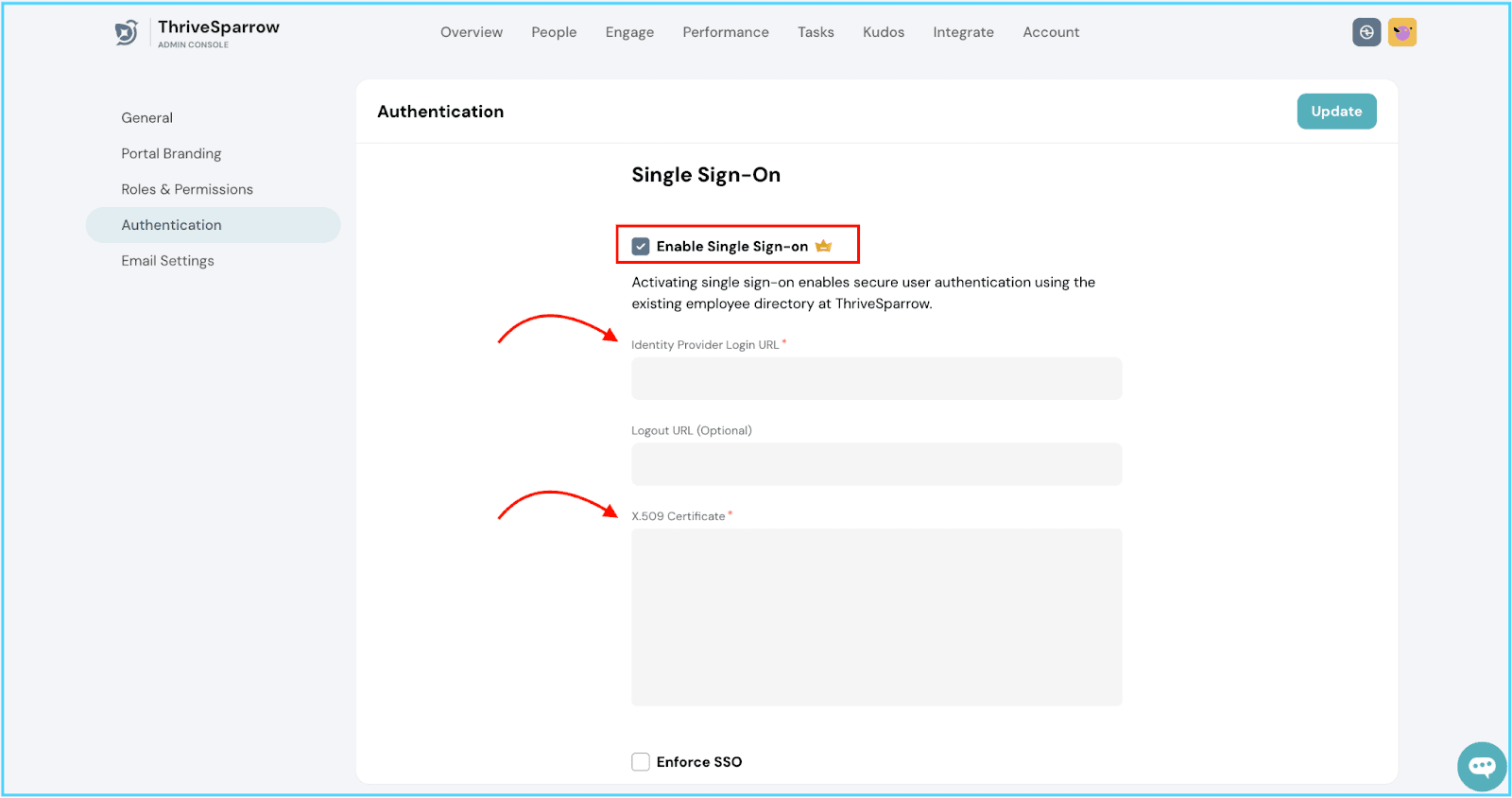Click the premium crown icon
Screen dimensions: 1512x798
tap(823, 246)
